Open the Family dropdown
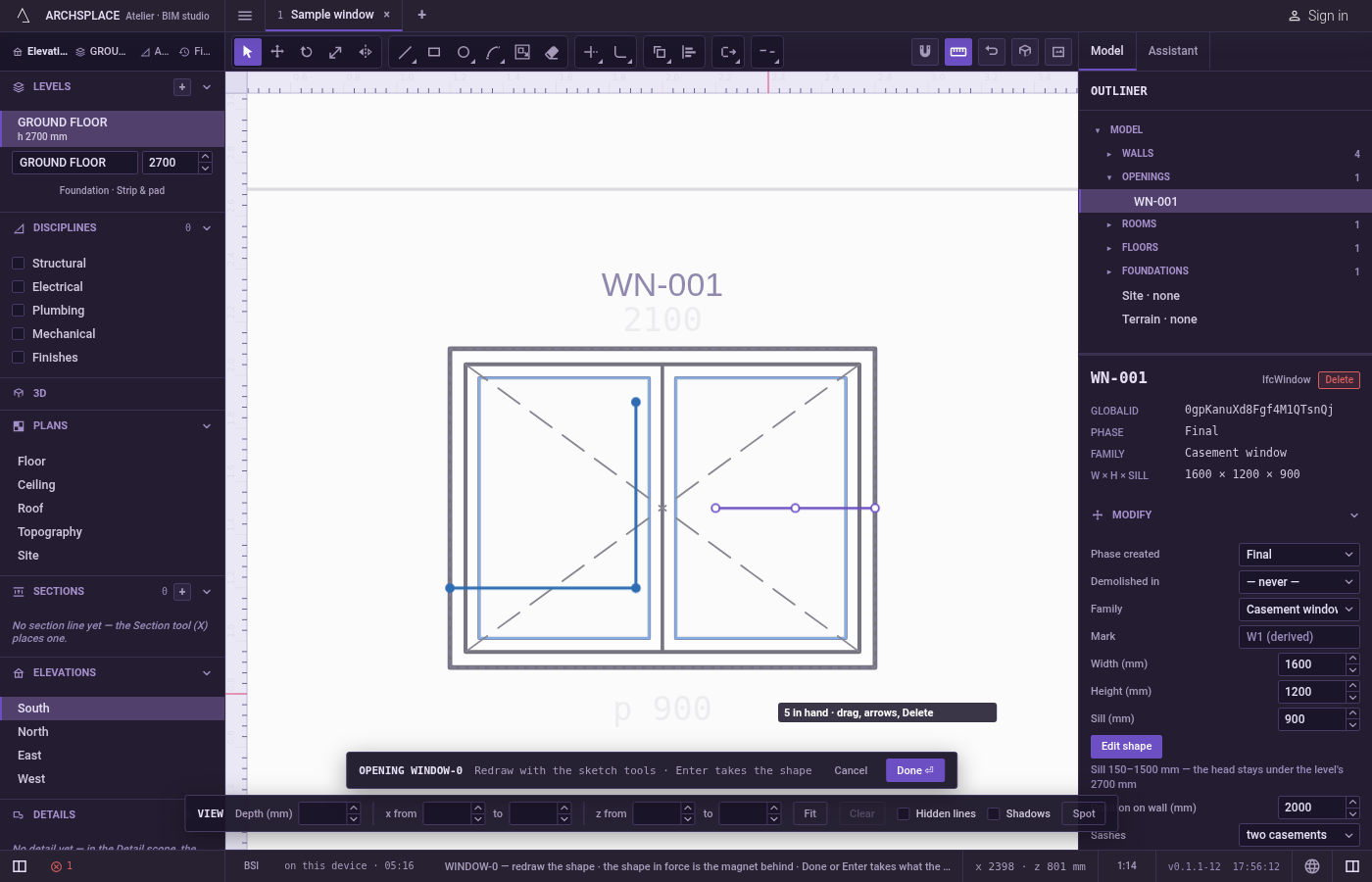 [1298, 610]
